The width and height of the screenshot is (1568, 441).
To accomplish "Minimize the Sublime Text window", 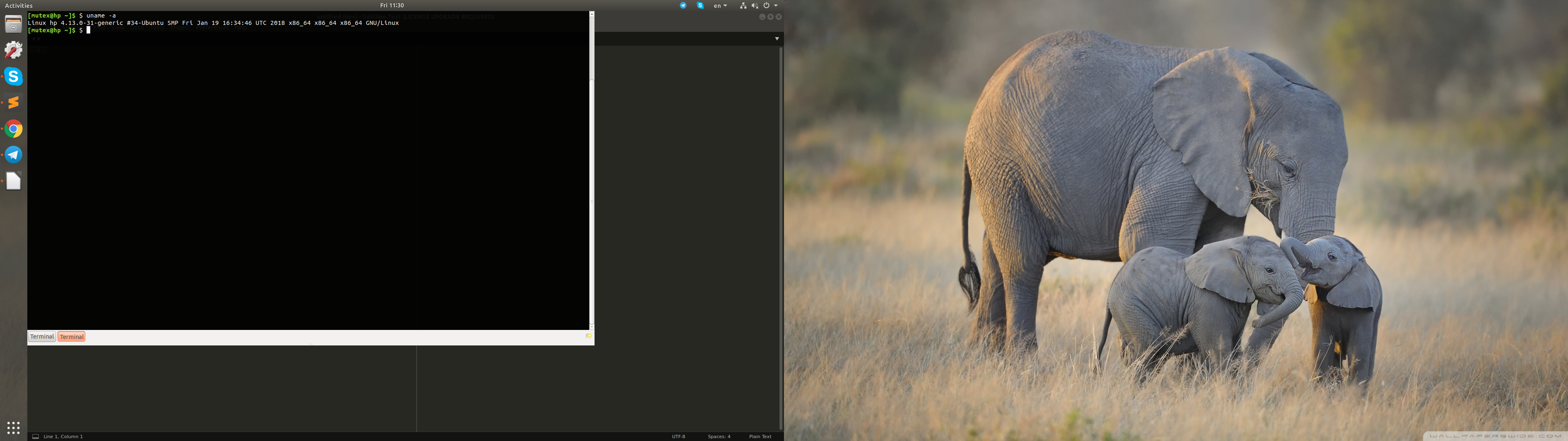I will 762,17.
